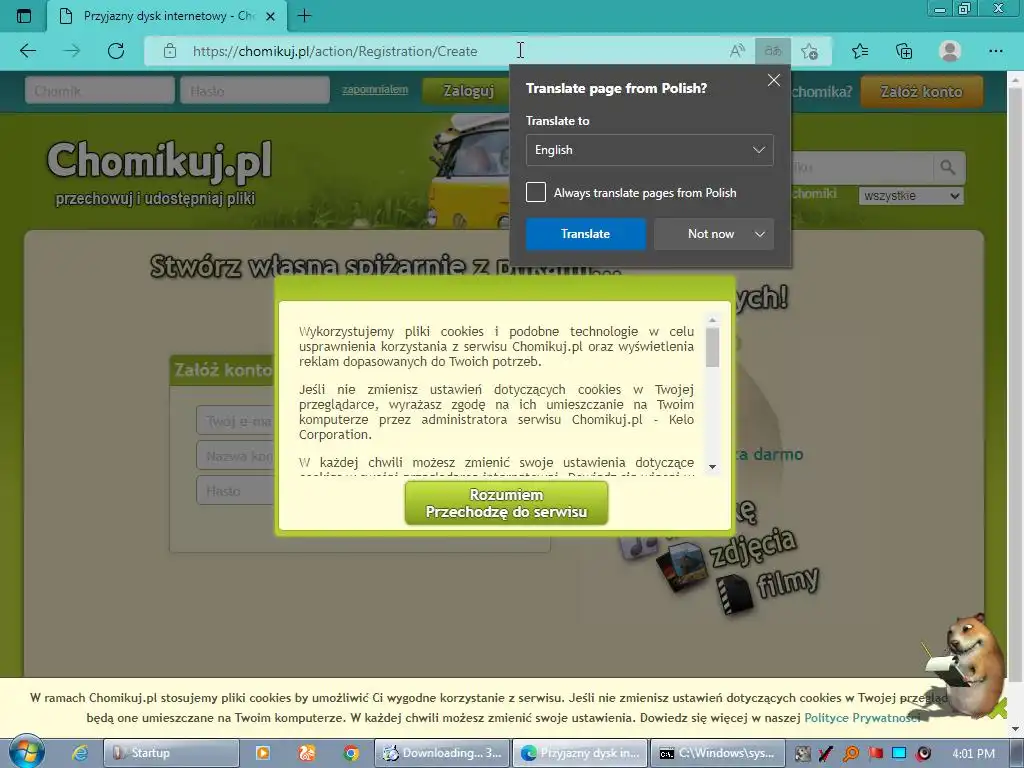Open Google Chrome from the taskbar

point(351,753)
